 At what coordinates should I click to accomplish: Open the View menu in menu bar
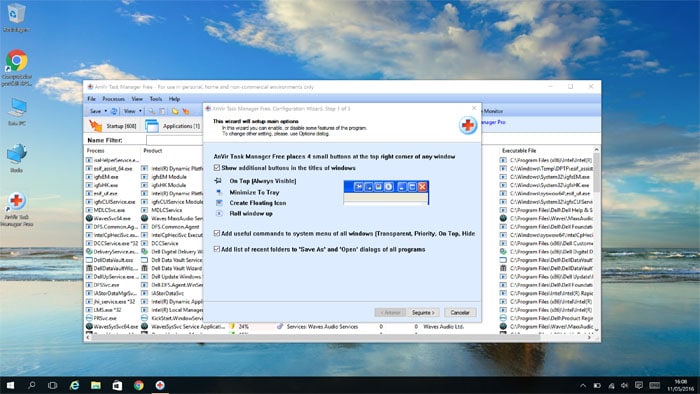pos(137,99)
